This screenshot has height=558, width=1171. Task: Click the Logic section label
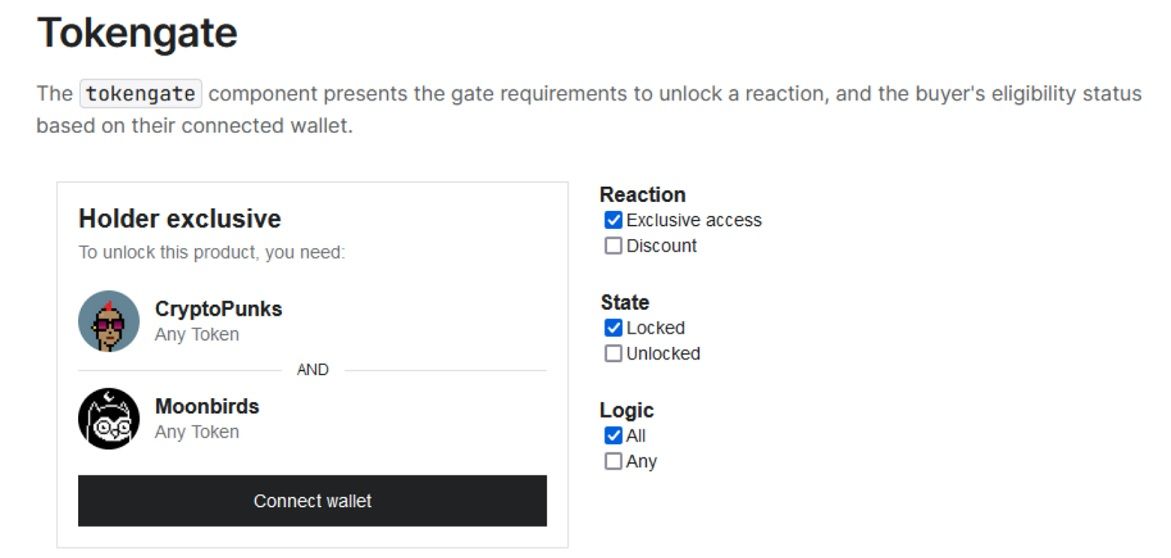click(x=627, y=410)
